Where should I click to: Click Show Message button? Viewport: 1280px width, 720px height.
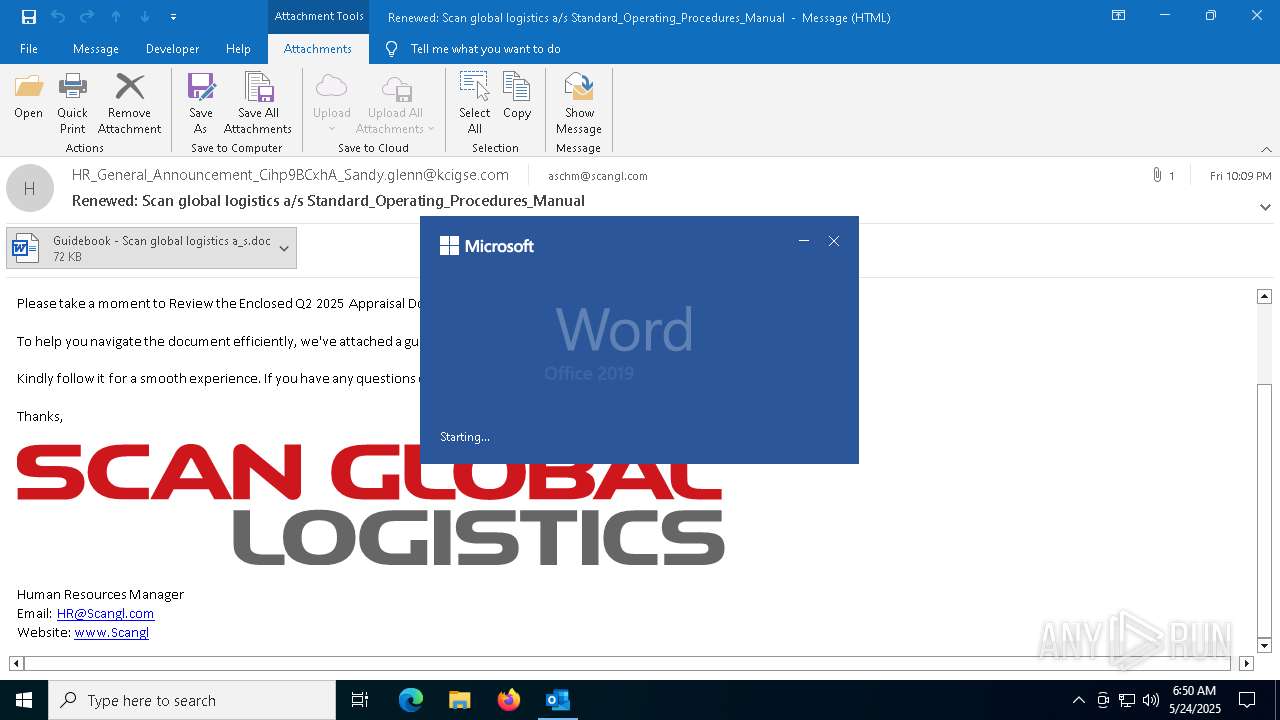[x=579, y=103]
